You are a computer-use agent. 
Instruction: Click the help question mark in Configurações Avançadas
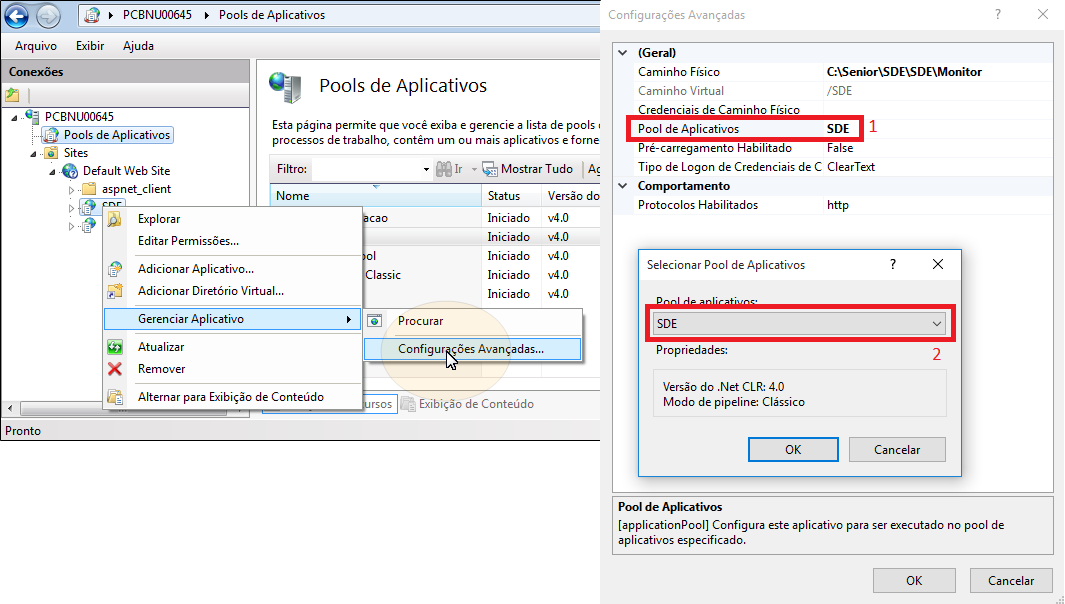pyautogui.click(x=998, y=14)
